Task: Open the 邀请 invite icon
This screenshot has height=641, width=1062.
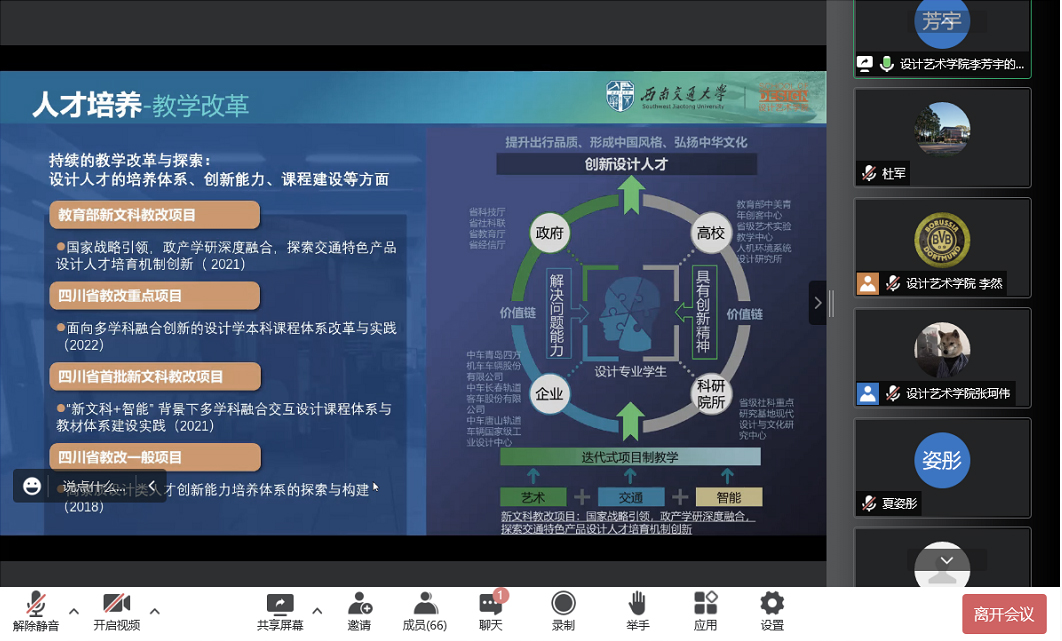Action: 360,611
